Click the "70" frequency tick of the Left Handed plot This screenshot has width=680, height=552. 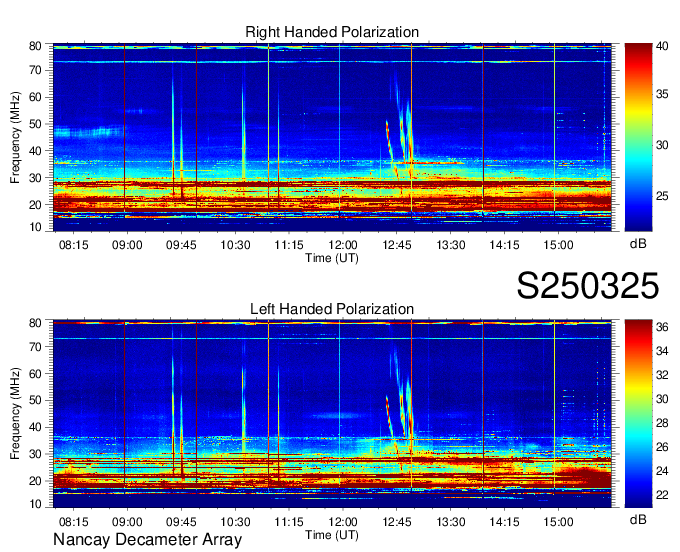coord(35,347)
